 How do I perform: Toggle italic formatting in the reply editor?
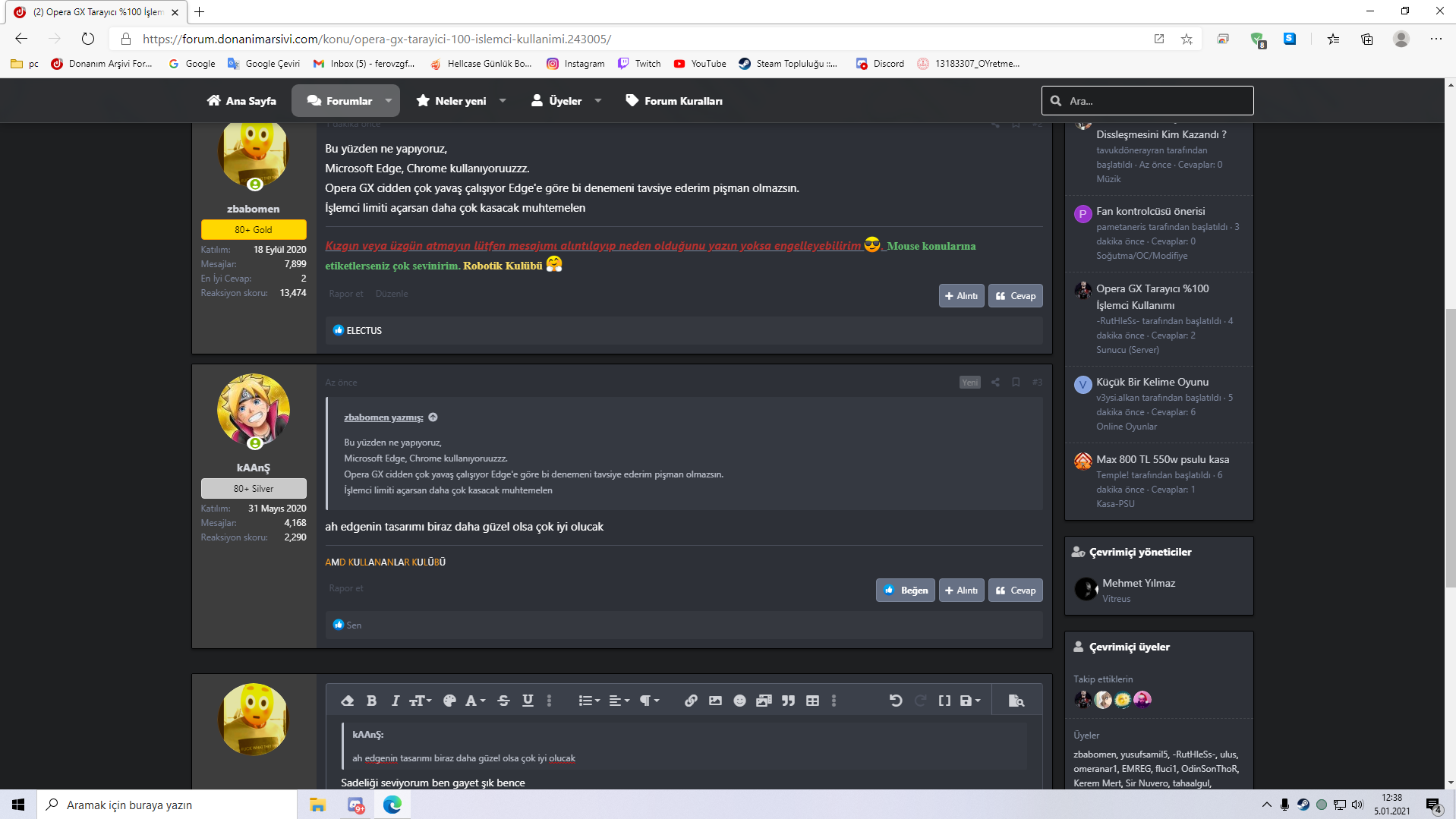[395, 701]
